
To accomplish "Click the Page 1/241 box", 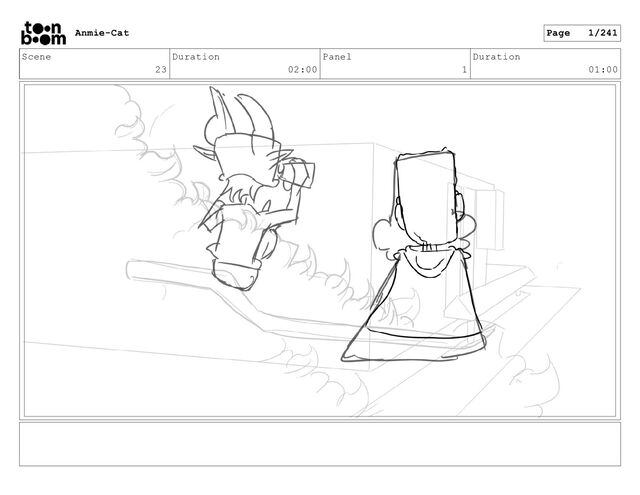I will [x=582, y=33].
